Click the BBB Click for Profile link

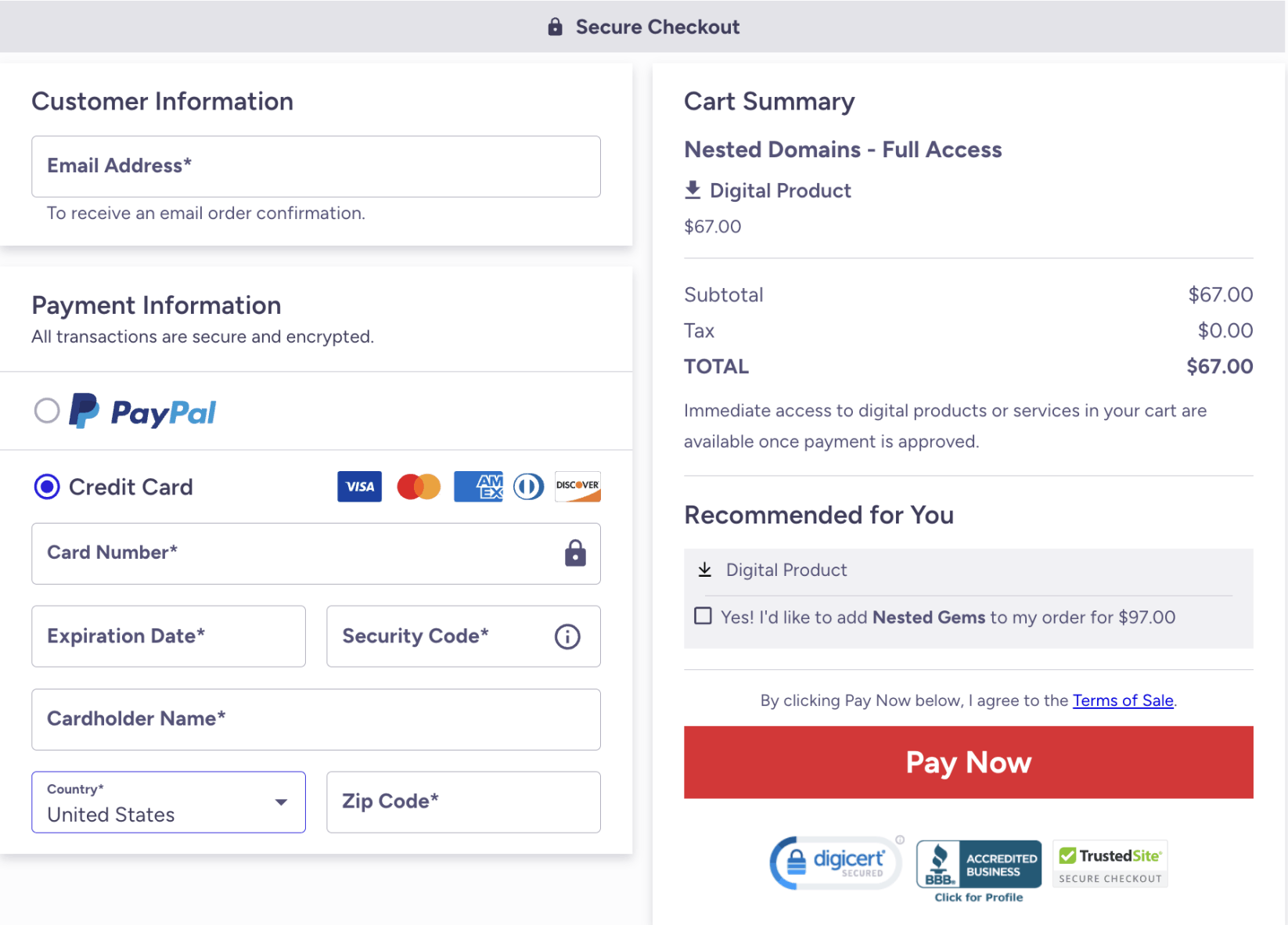tap(978, 896)
